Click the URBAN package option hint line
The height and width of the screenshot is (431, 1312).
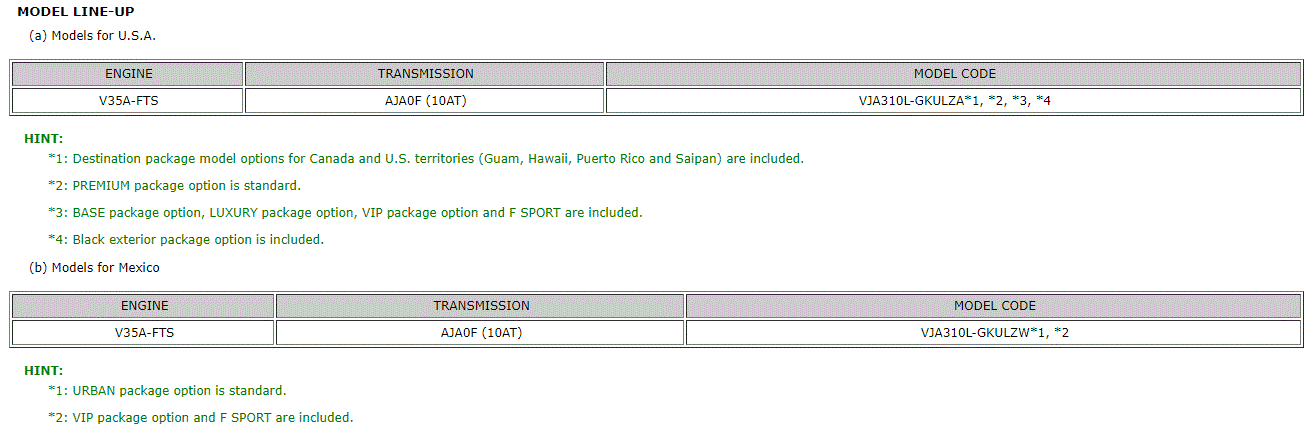click(x=167, y=390)
